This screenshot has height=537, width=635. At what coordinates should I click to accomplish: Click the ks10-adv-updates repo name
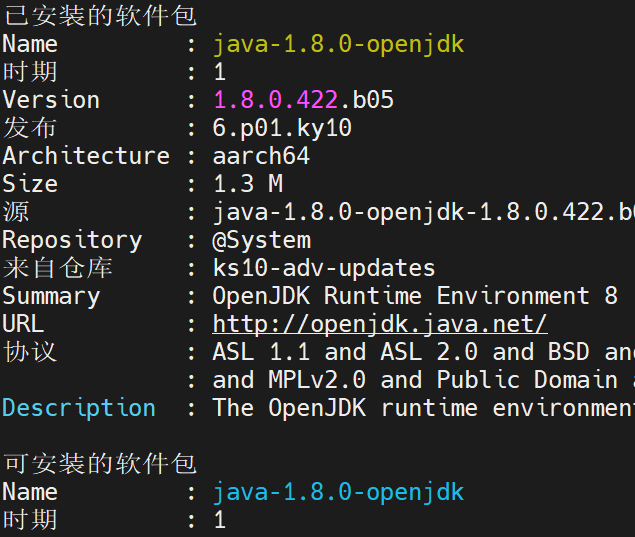(324, 268)
